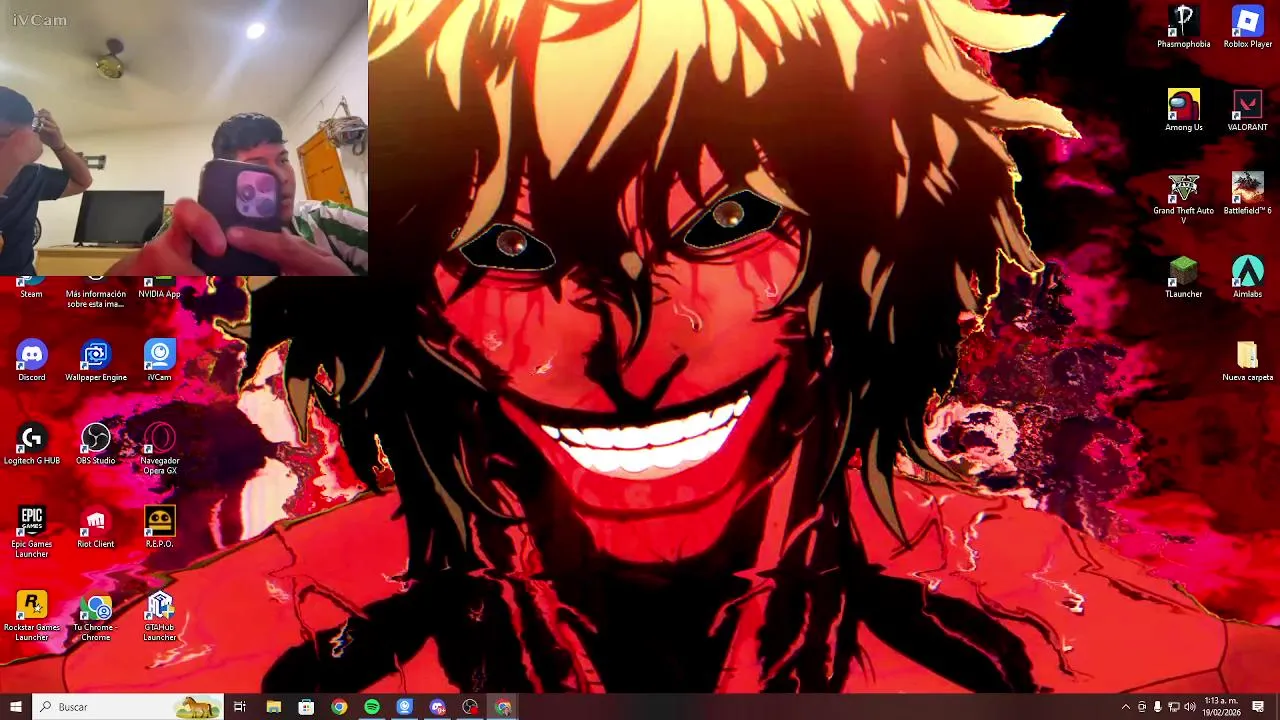Open Spotify from the taskbar

(372, 707)
